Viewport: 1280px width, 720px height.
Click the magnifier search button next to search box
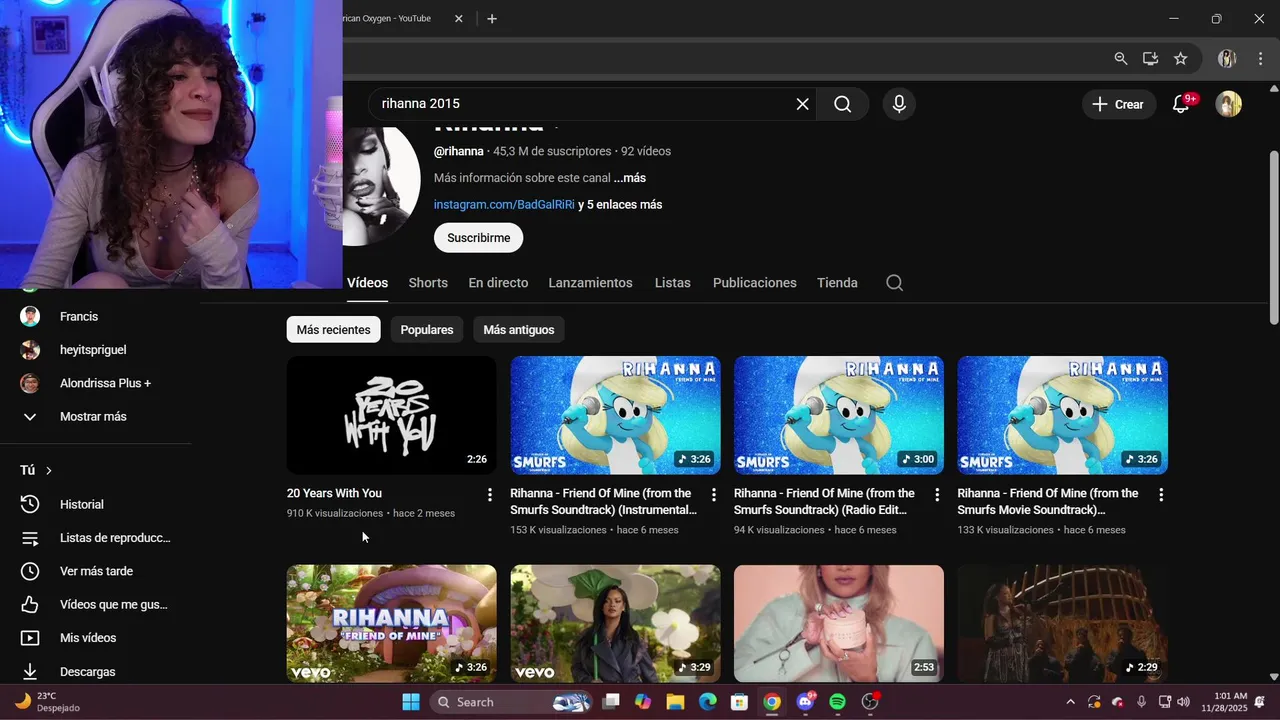coord(842,104)
